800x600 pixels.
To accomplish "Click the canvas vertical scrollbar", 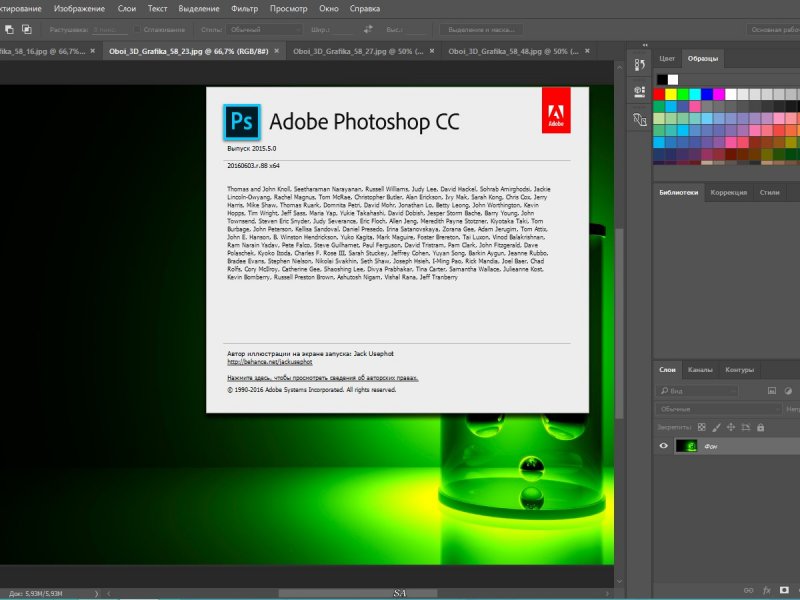I will (x=619, y=324).
